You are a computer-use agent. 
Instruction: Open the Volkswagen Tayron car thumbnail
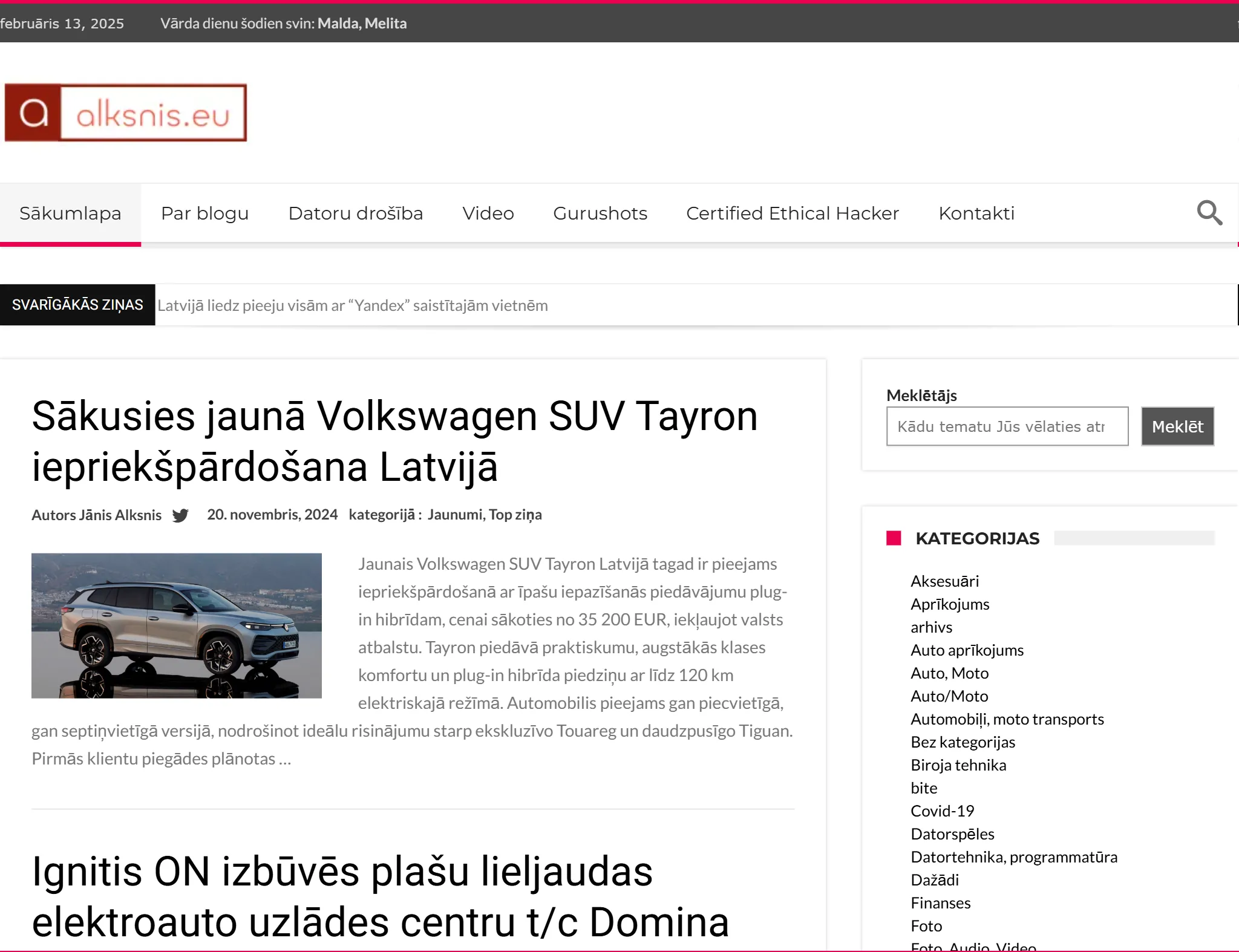pos(176,625)
